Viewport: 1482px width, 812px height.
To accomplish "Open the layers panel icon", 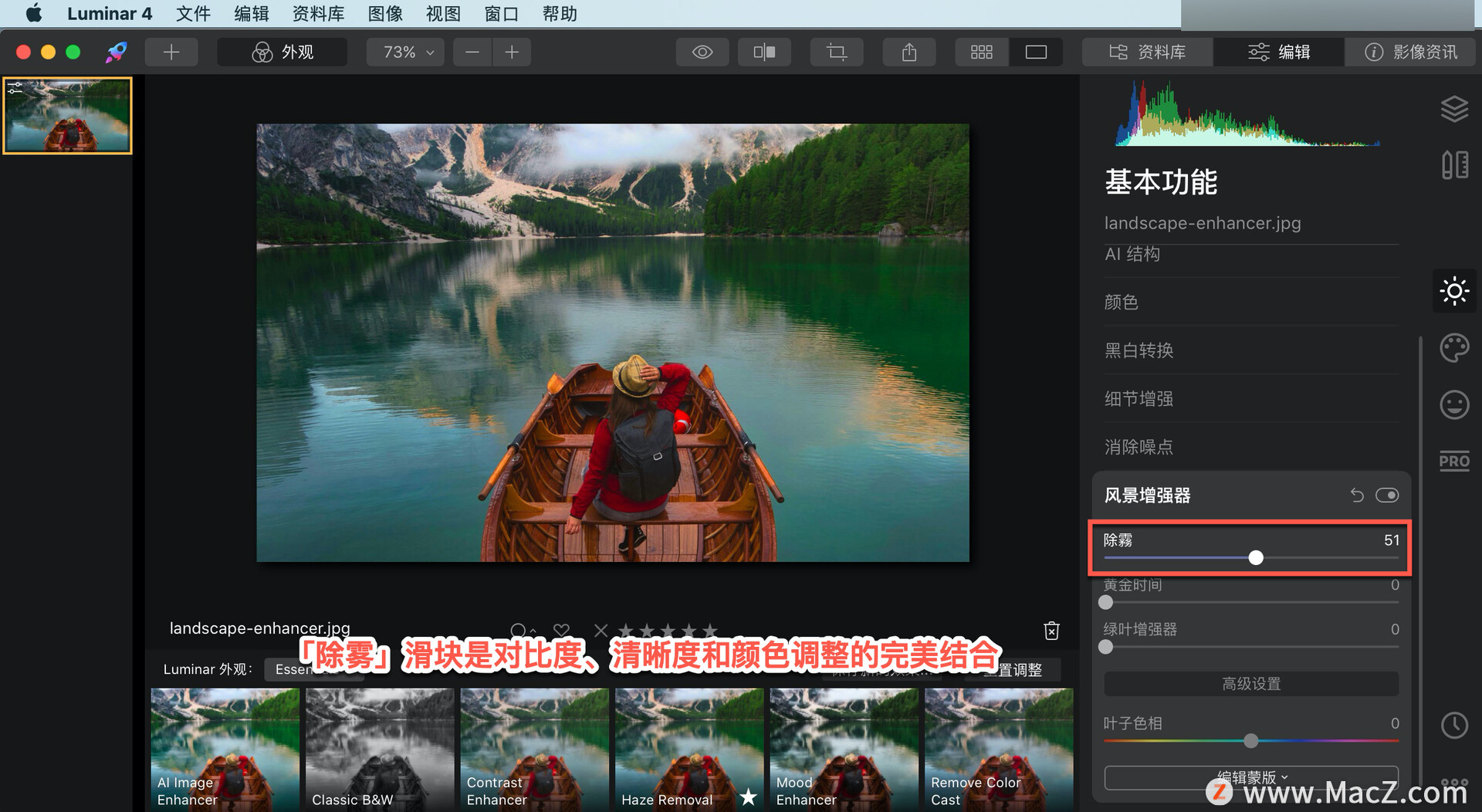I will 1454,109.
